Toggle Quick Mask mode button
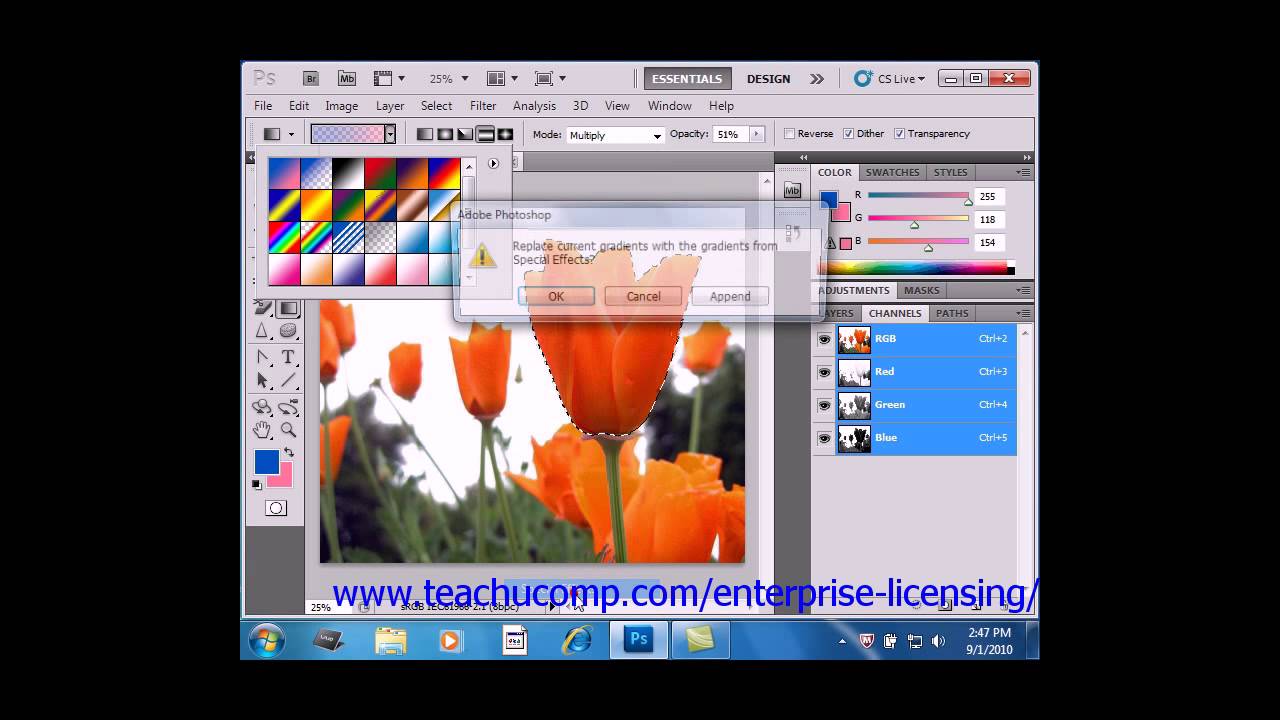This screenshot has height=720, width=1280. tap(276, 508)
